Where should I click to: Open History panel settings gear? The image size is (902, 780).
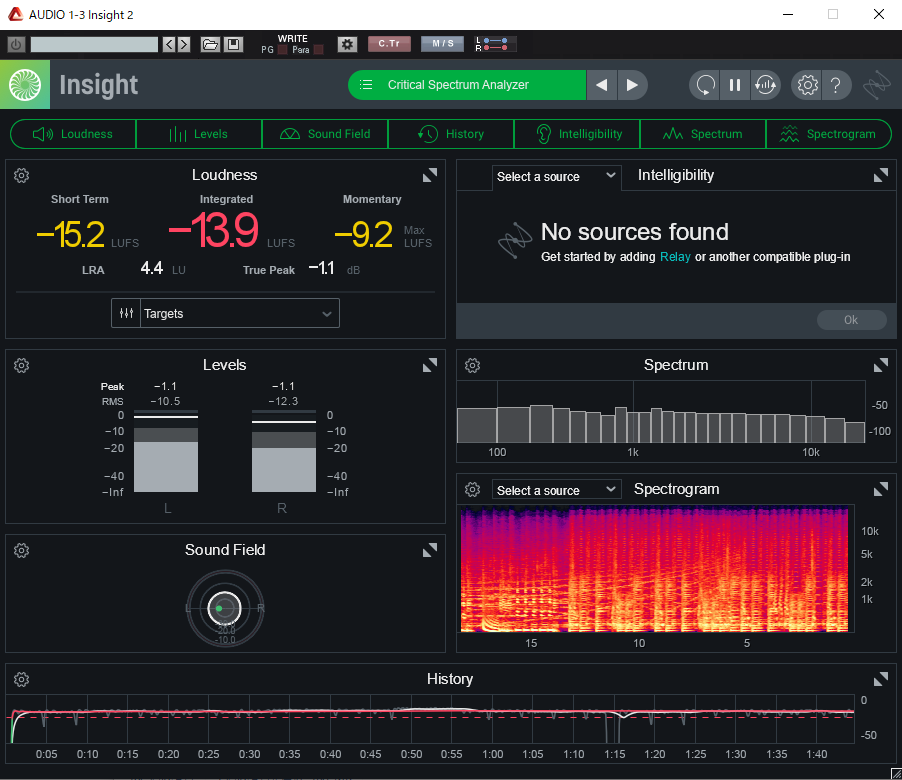pyautogui.click(x=21, y=679)
